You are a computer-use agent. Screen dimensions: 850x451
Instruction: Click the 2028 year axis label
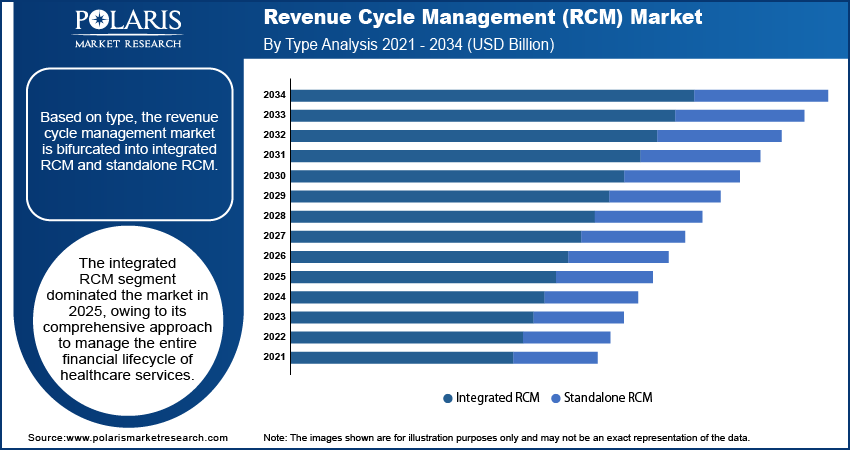275,216
